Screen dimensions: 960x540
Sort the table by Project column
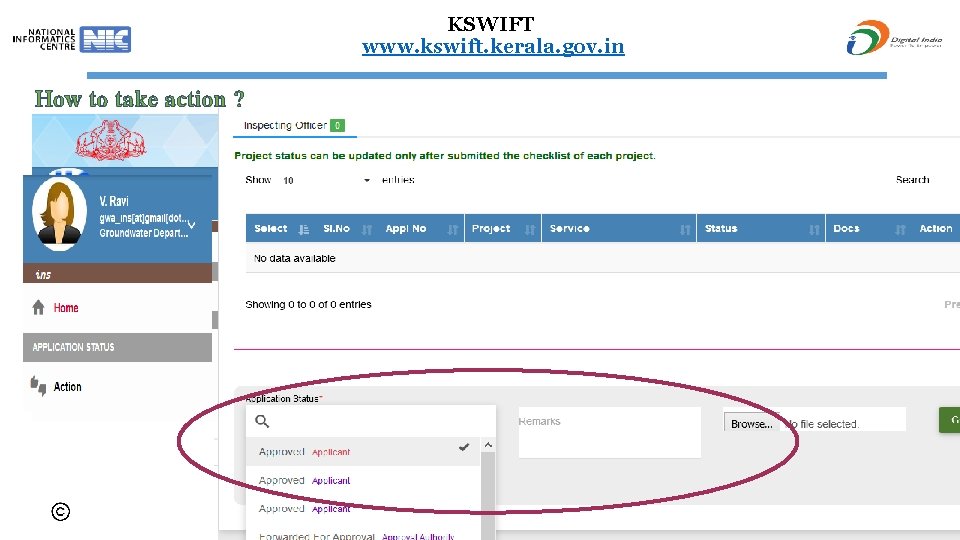point(503,228)
